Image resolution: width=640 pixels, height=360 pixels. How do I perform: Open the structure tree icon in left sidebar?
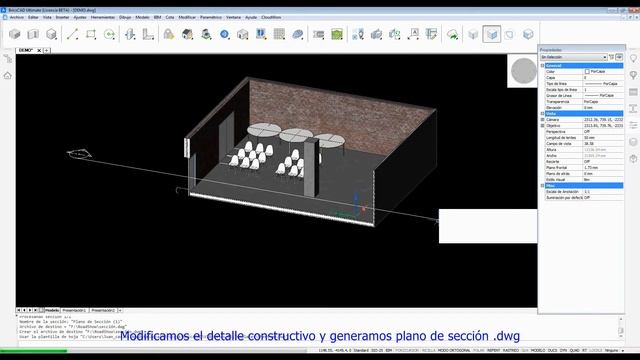click(8, 59)
